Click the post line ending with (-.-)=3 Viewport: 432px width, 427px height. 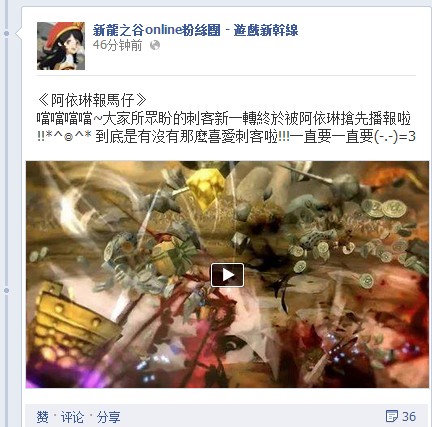[226, 136]
